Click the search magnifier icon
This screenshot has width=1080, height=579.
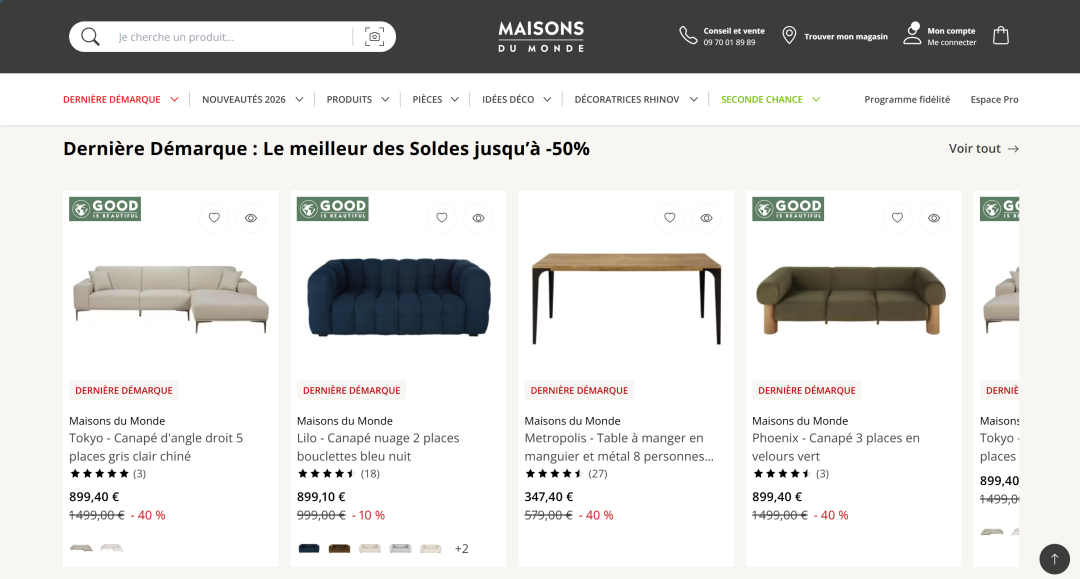click(x=91, y=37)
